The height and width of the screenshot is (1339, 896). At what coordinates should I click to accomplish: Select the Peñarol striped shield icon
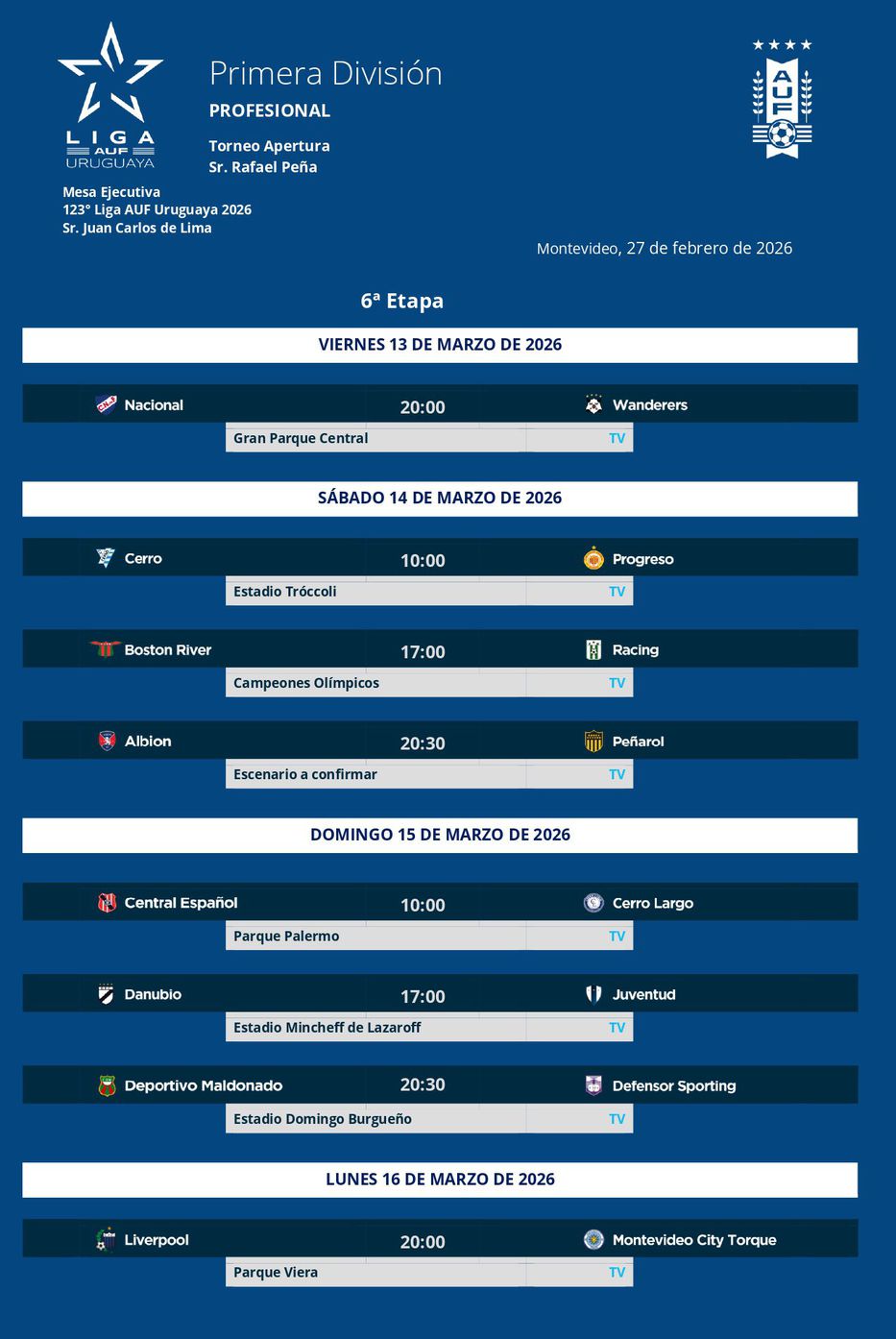coord(593,741)
